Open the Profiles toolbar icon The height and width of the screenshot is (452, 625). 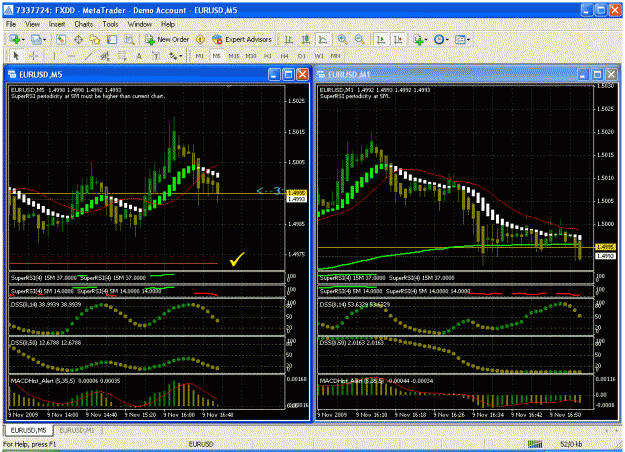[36, 39]
